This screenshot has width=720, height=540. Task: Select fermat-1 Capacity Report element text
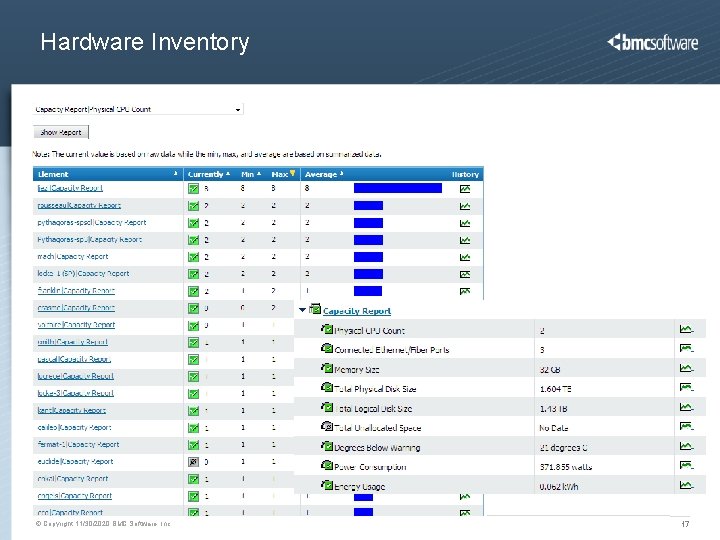click(x=78, y=444)
